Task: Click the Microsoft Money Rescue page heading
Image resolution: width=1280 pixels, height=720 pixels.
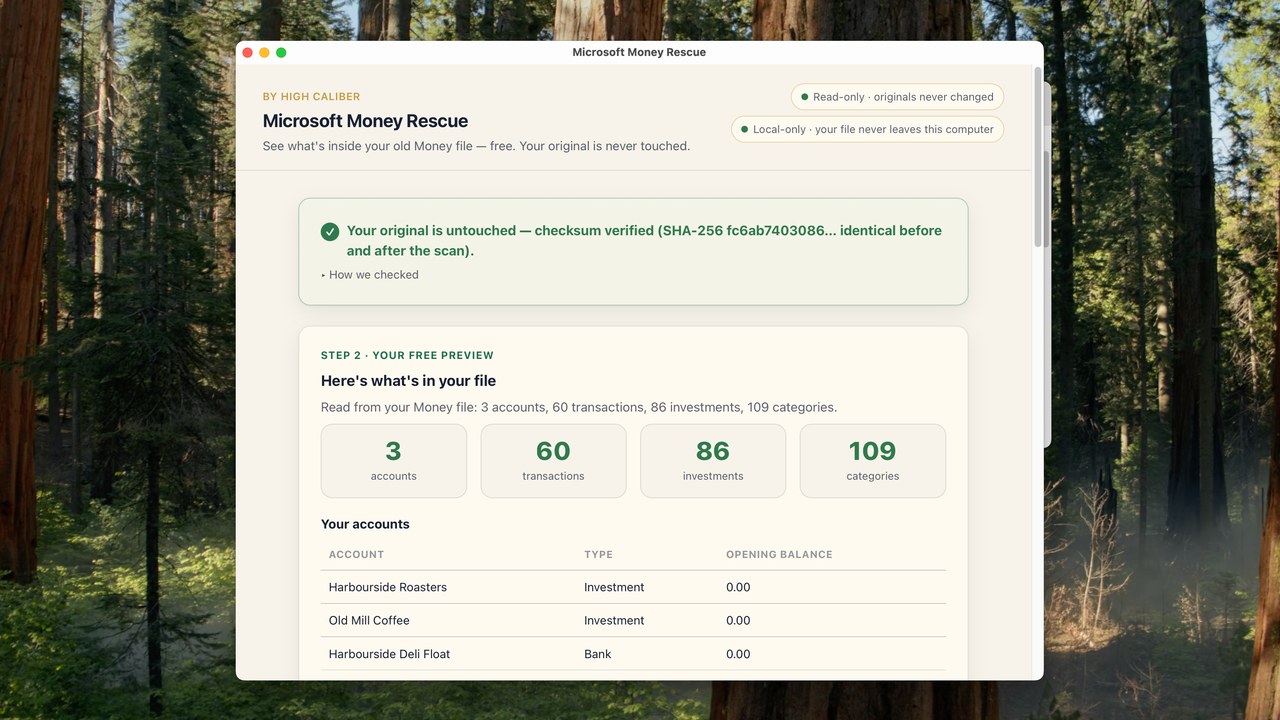Action: click(x=365, y=121)
